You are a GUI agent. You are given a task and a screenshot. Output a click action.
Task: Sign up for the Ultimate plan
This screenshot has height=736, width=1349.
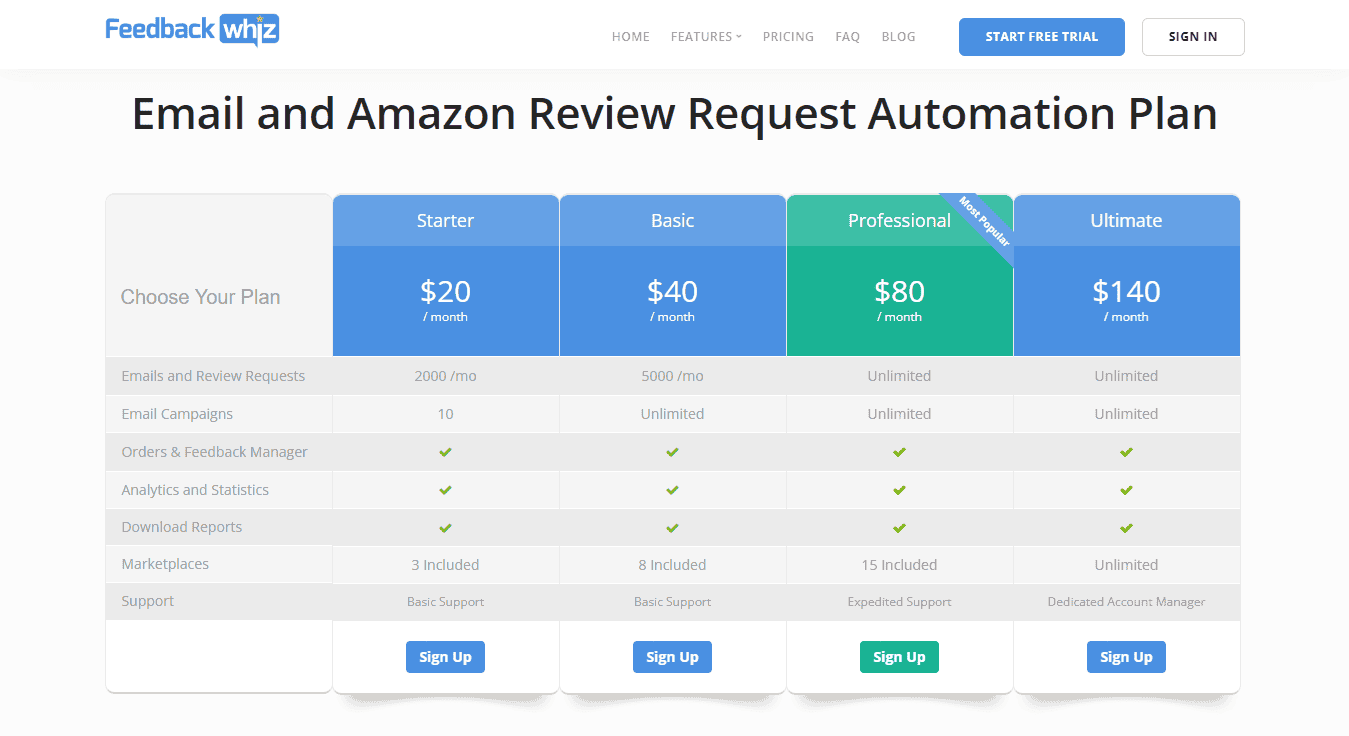(x=1126, y=657)
